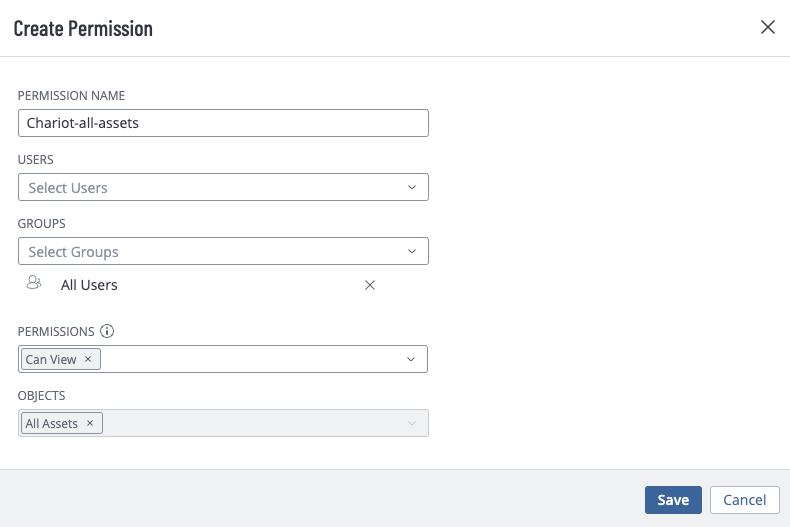Show the Permissions info tooltip icon
The width and height of the screenshot is (790, 527).
pos(107,331)
